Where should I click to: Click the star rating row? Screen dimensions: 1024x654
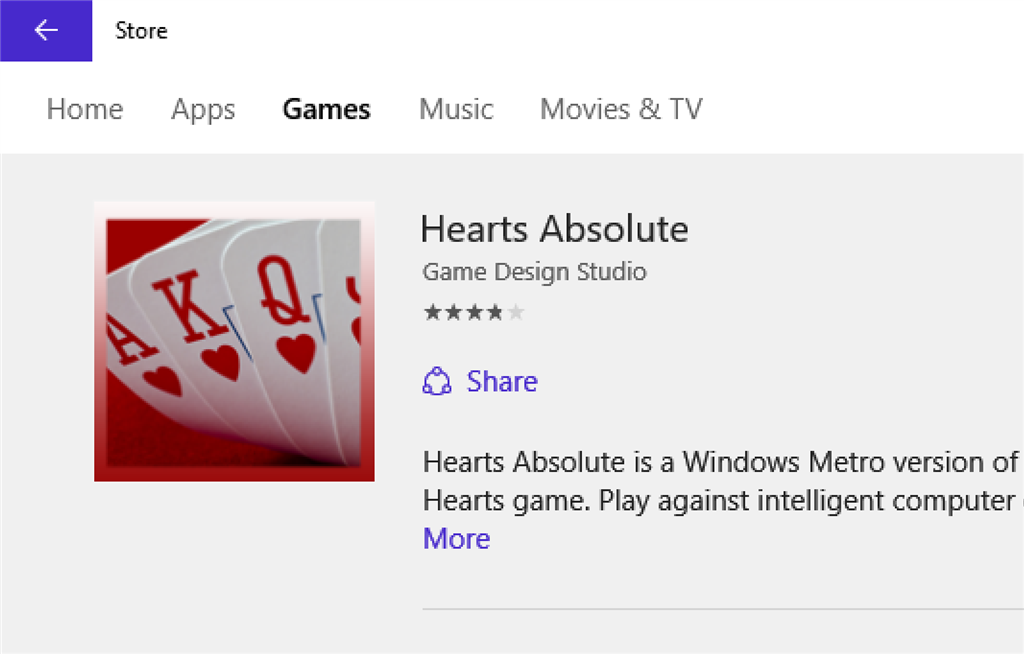point(474,312)
